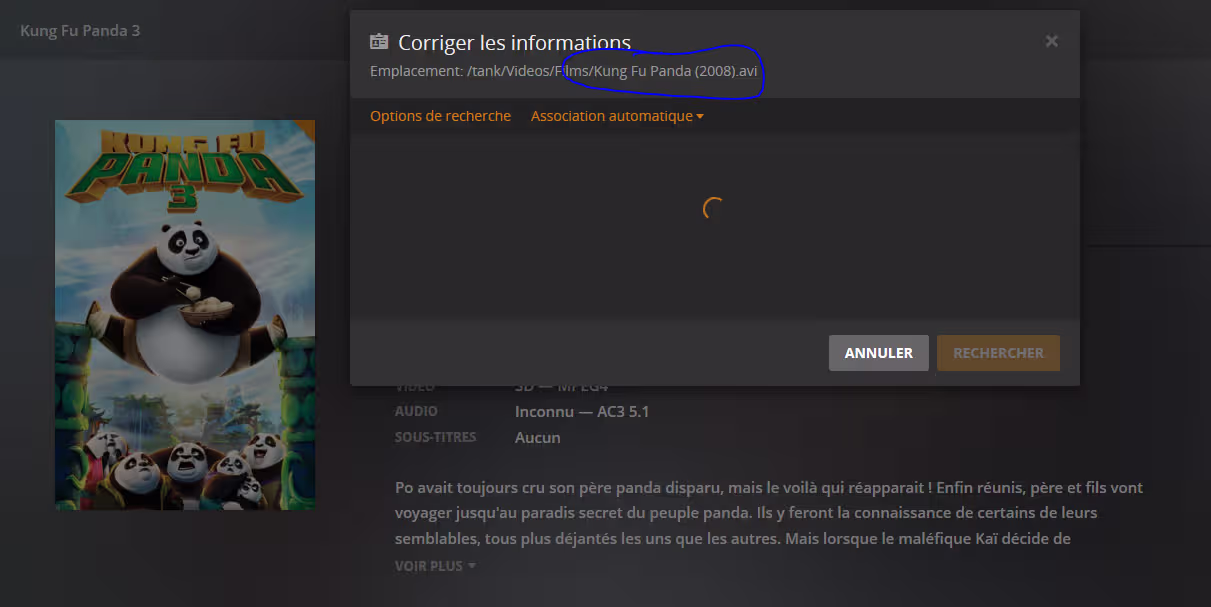Click the orange loading spinner
1211x607 pixels.
click(x=713, y=208)
